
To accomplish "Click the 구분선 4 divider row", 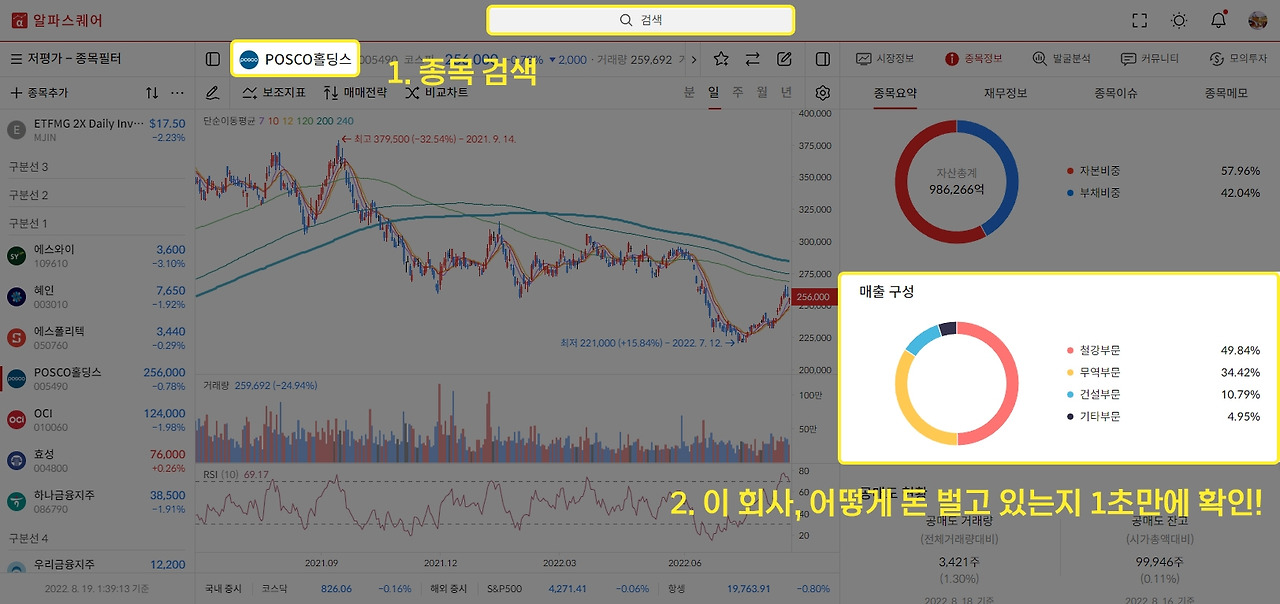I will click(x=96, y=538).
